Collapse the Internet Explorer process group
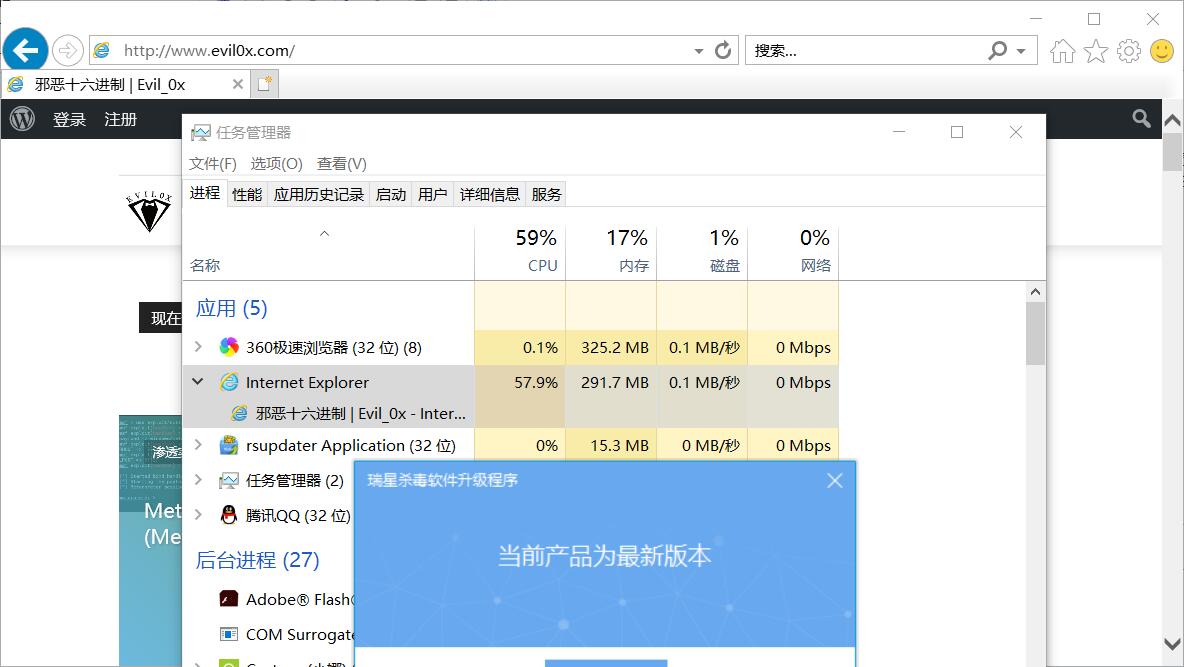 (x=198, y=382)
